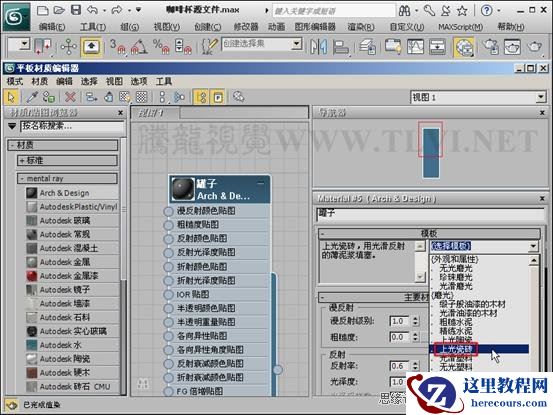The height and width of the screenshot is (415, 553).
Task: Redo with the forward arrow icon
Action: click(116, 10)
